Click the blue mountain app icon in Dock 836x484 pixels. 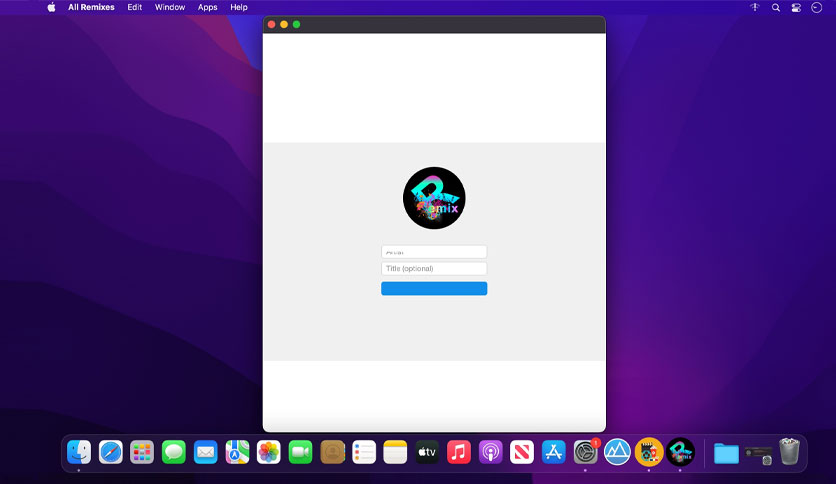(617, 452)
